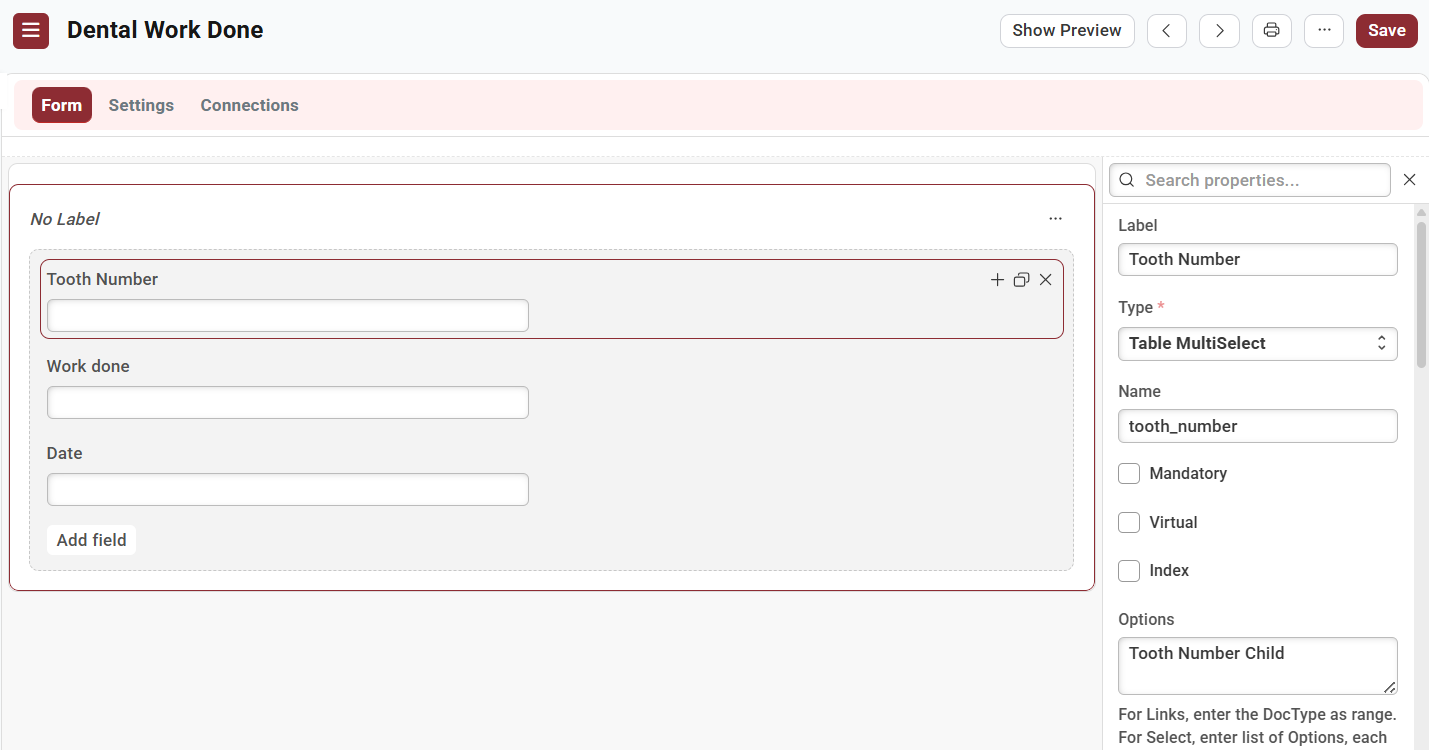
Task: Click the properties panel scrollbar
Action: coord(1421,294)
